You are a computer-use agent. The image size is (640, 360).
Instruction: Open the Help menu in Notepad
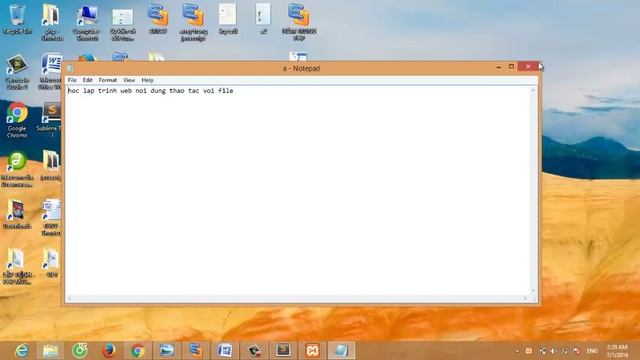point(147,80)
